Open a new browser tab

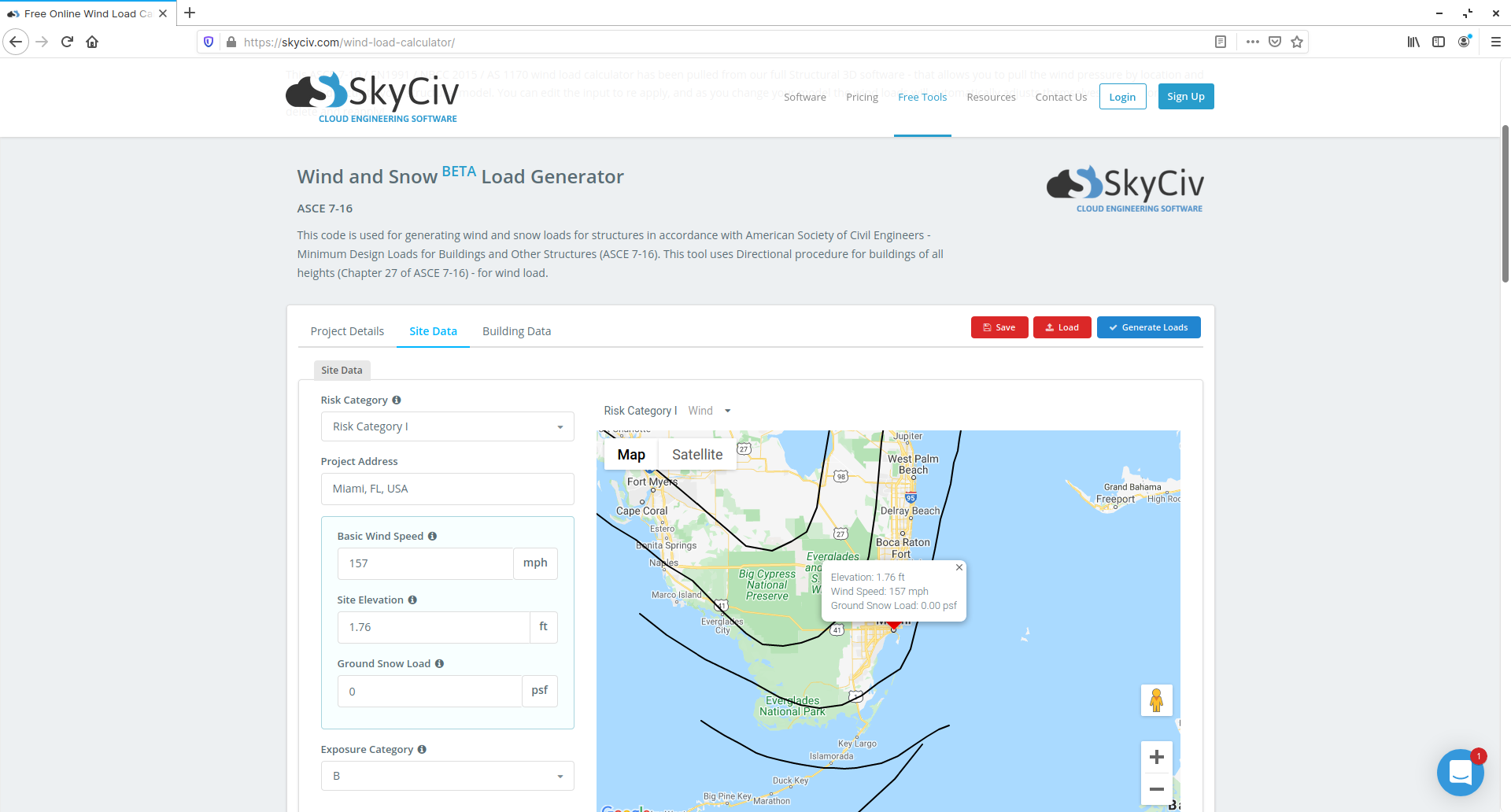click(190, 13)
